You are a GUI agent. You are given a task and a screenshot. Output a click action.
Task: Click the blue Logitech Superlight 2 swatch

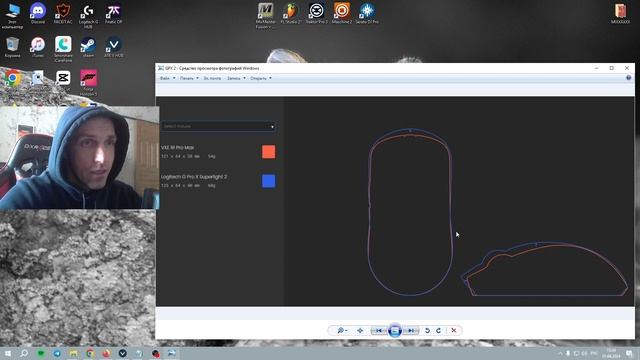click(x=269, y=181)
